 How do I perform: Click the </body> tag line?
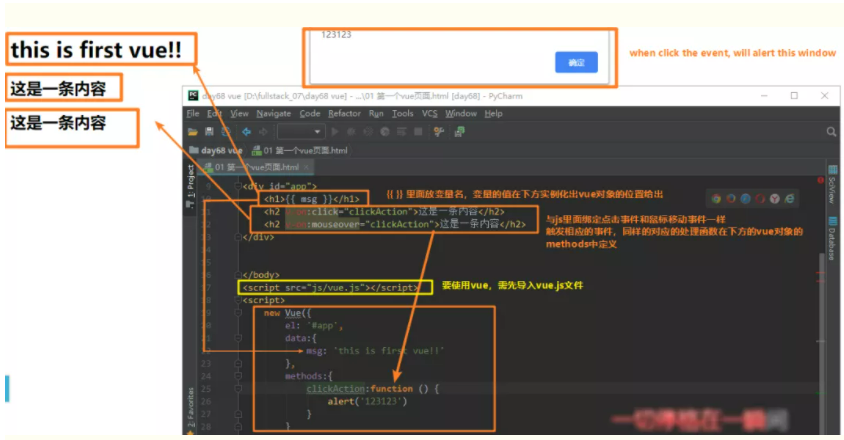(261, 275)
